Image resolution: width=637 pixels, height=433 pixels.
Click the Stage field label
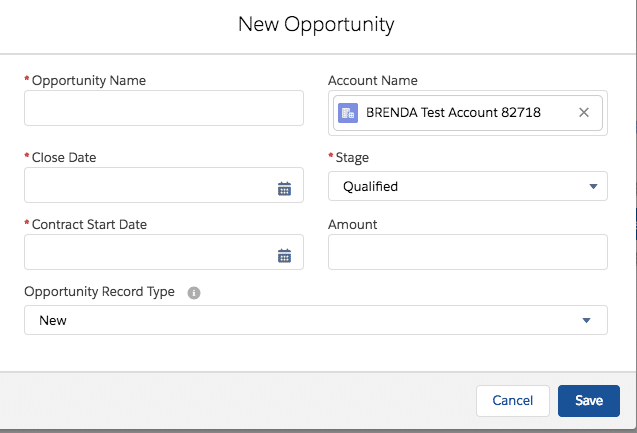click(352, 158)
